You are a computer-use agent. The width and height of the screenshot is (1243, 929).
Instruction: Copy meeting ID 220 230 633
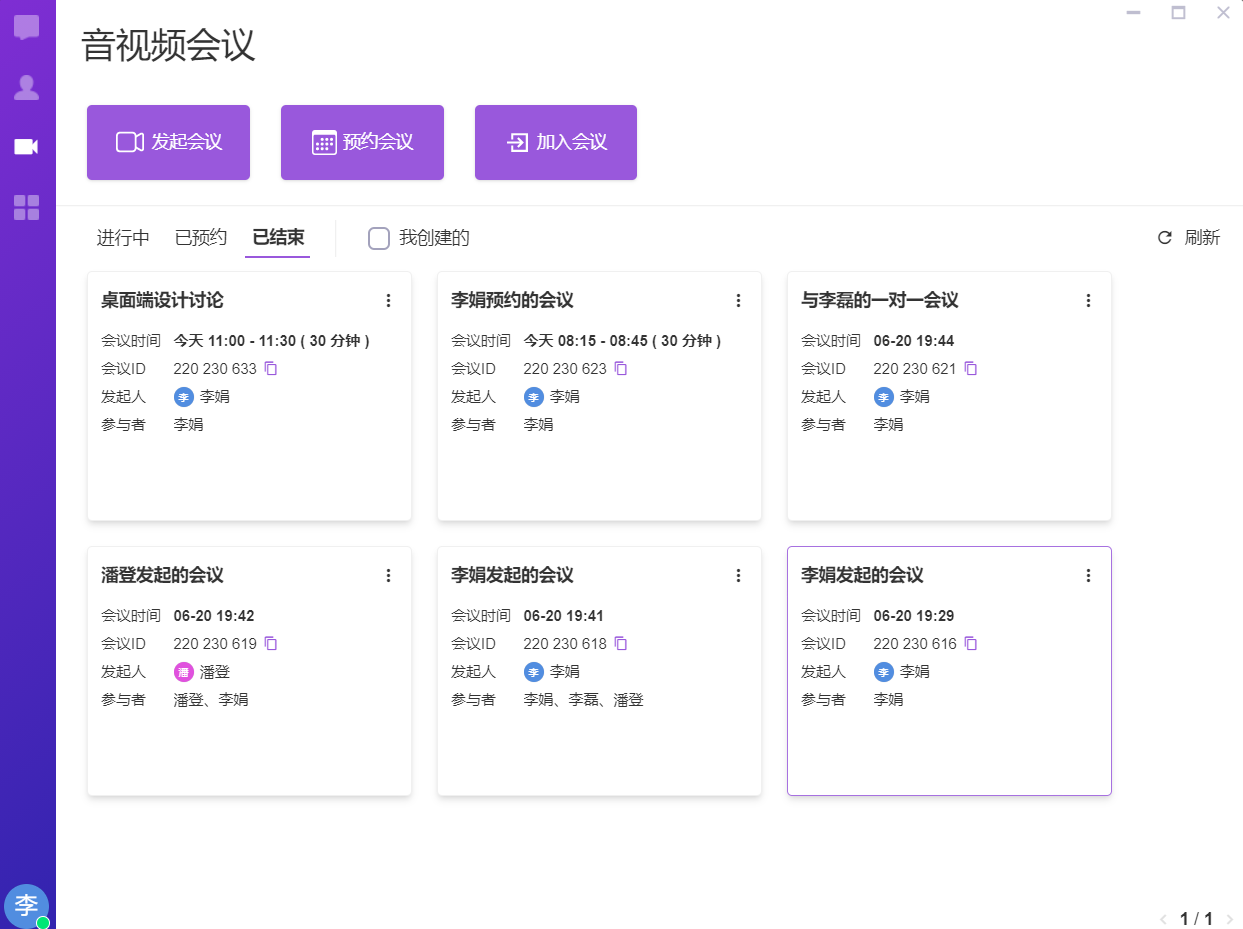coord(271,368)
